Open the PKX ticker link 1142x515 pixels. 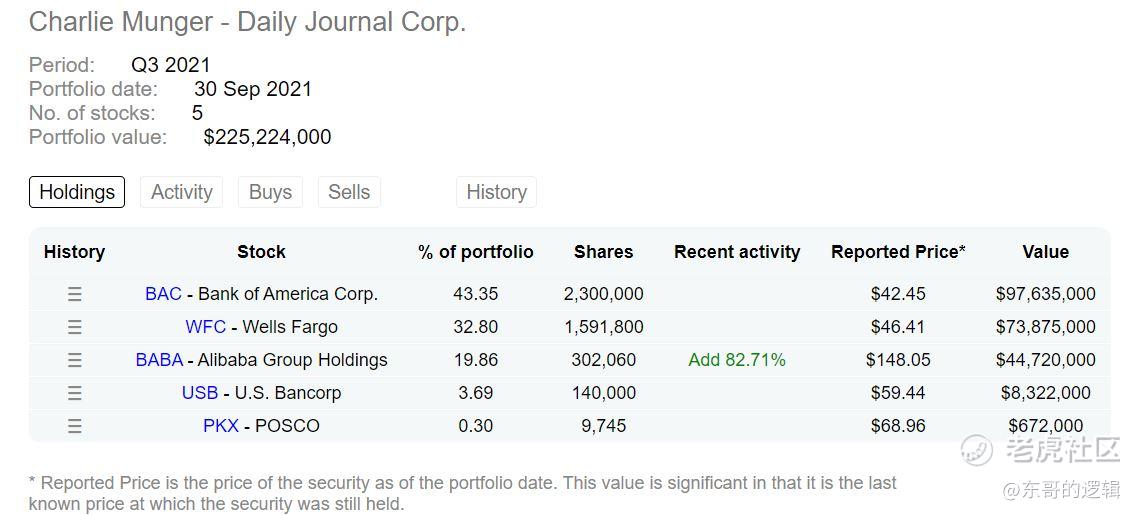click(221, 426)
